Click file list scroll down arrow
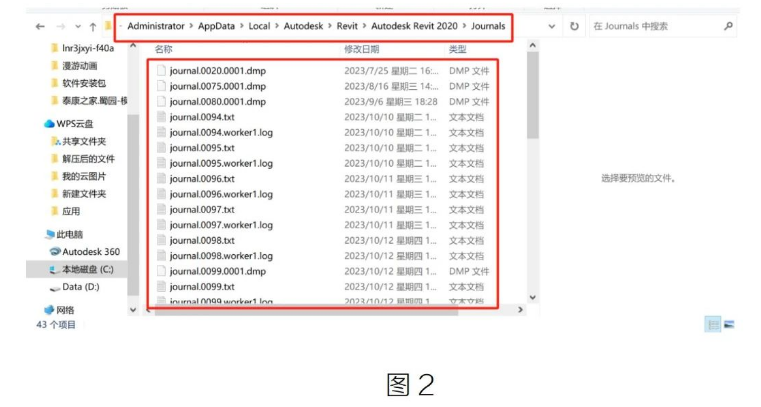761x407 pixels. [532, 297]
